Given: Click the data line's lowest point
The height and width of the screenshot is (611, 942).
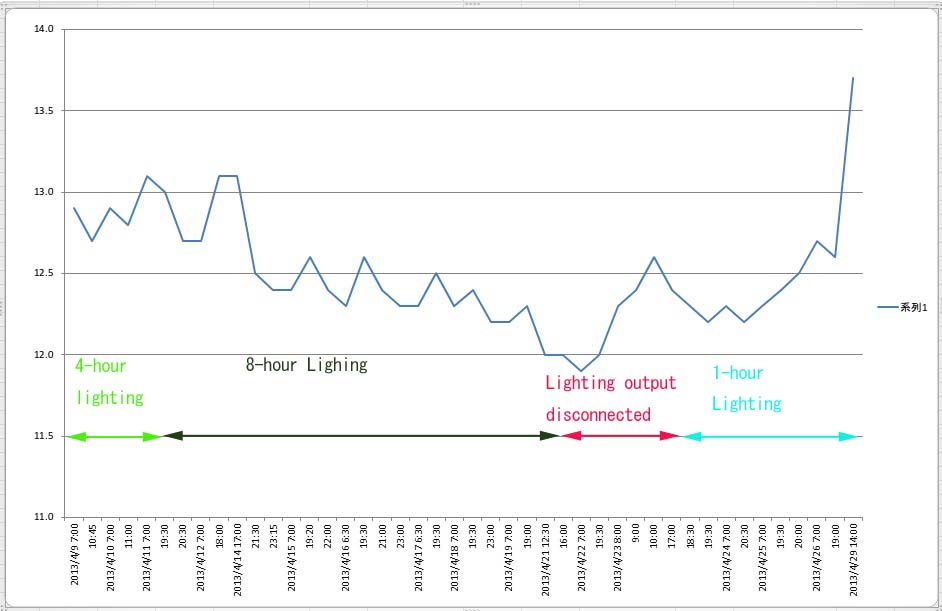Looking at the screenshot, I should (581, 371).
